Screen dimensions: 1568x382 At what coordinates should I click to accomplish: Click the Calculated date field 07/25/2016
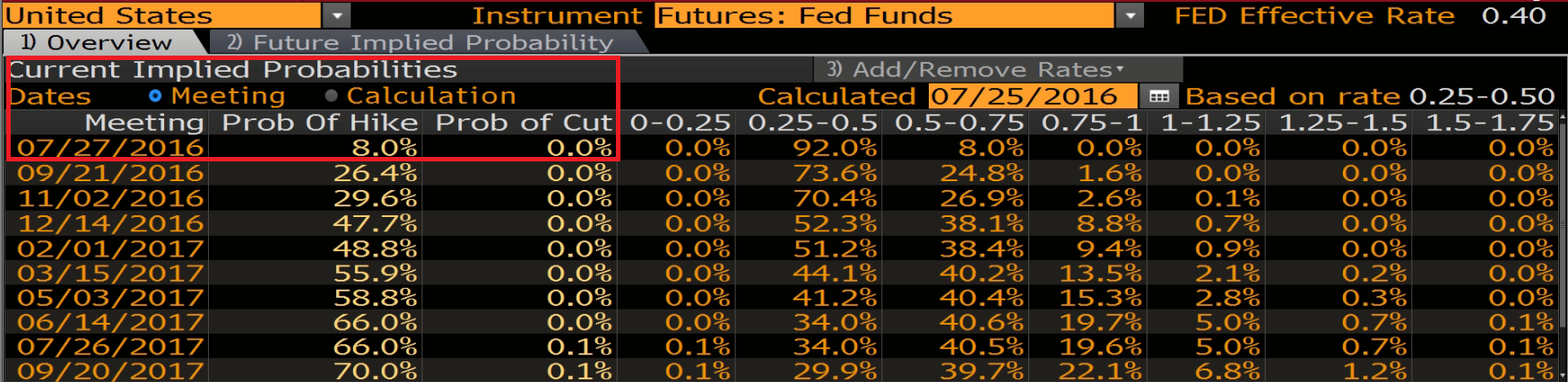1033,96
